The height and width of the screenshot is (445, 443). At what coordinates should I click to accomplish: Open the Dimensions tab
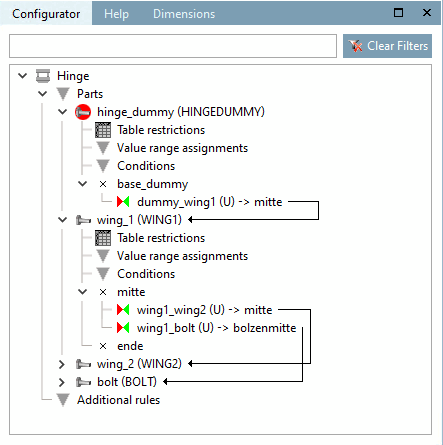[184, 14]
